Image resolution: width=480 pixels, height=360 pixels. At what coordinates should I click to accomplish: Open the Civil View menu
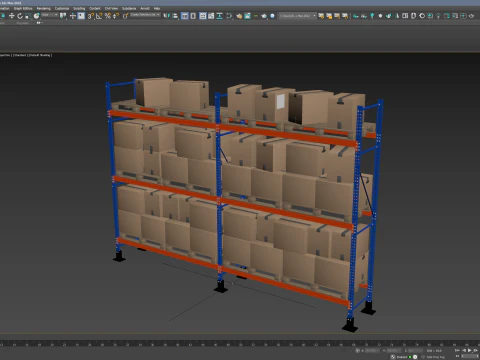(x=111, y=8)
